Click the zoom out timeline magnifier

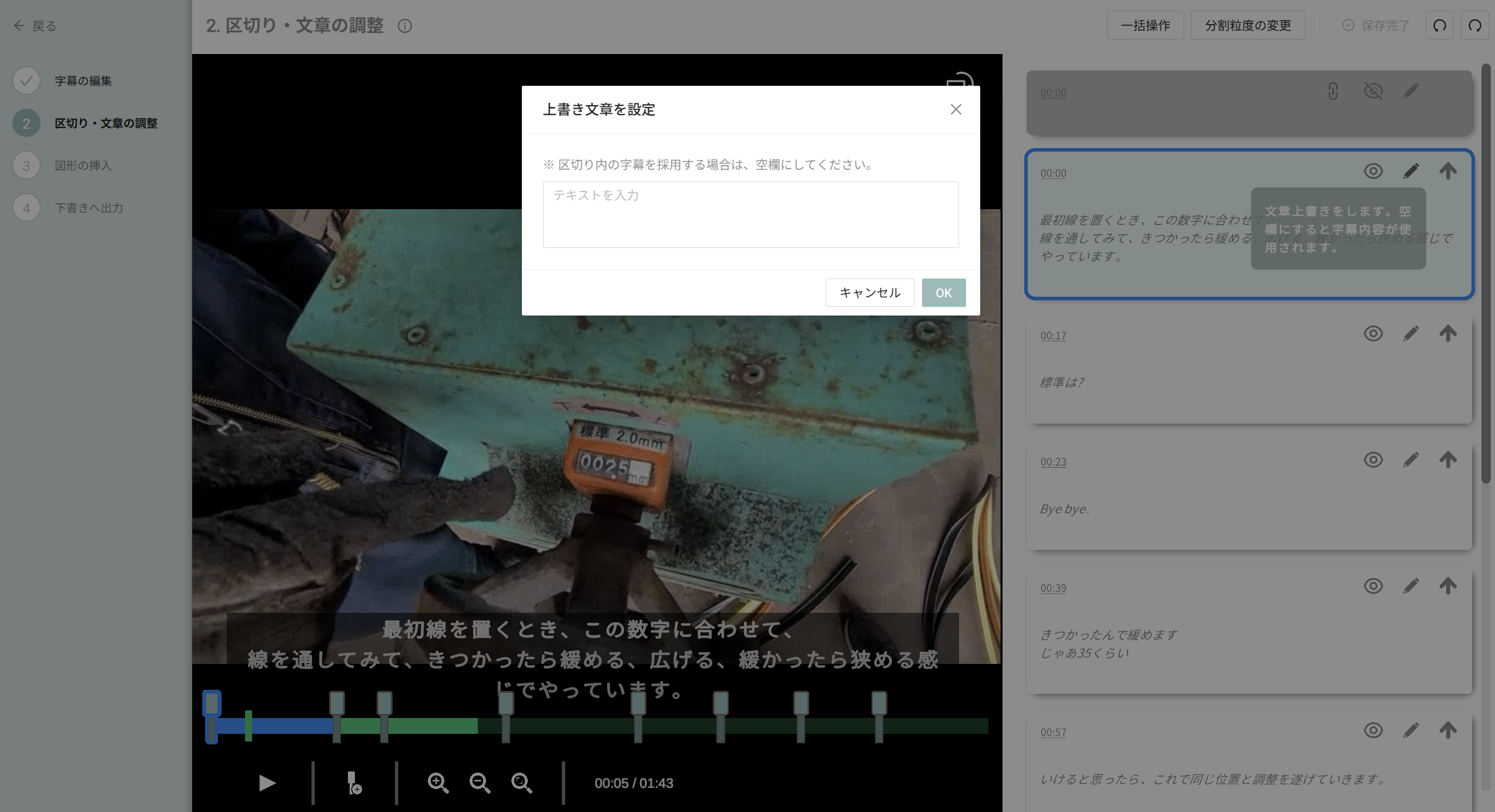480,783
